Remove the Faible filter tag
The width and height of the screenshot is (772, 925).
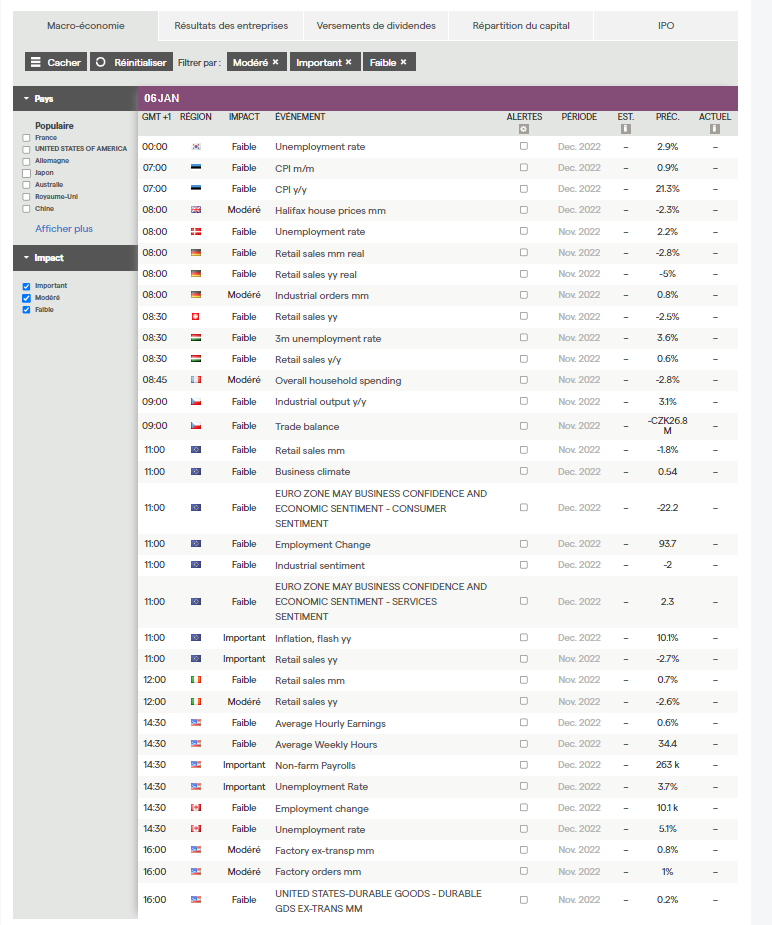(x=403, y=62)
